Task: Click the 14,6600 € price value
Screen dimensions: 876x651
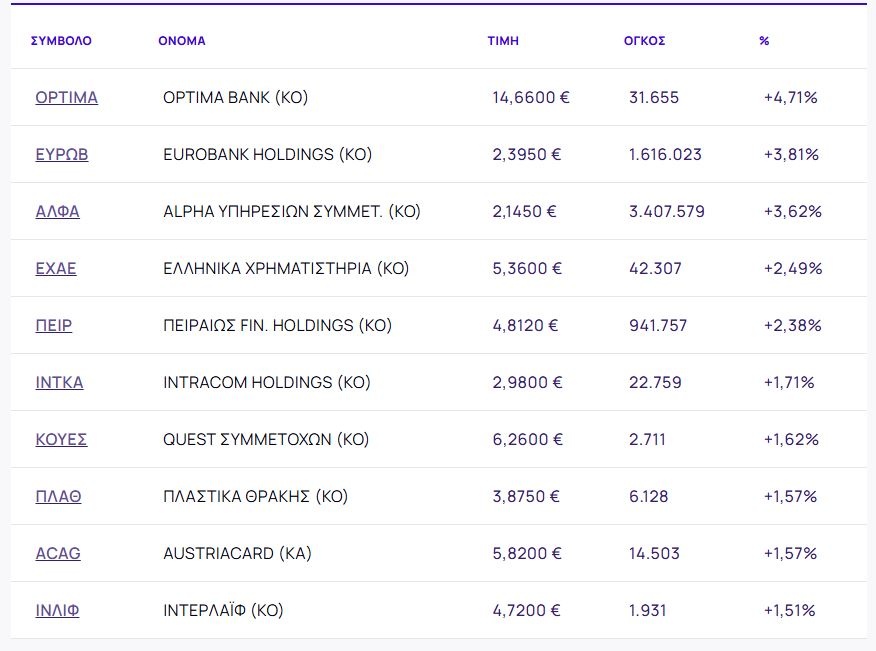Action: click(x=530, y=98)
